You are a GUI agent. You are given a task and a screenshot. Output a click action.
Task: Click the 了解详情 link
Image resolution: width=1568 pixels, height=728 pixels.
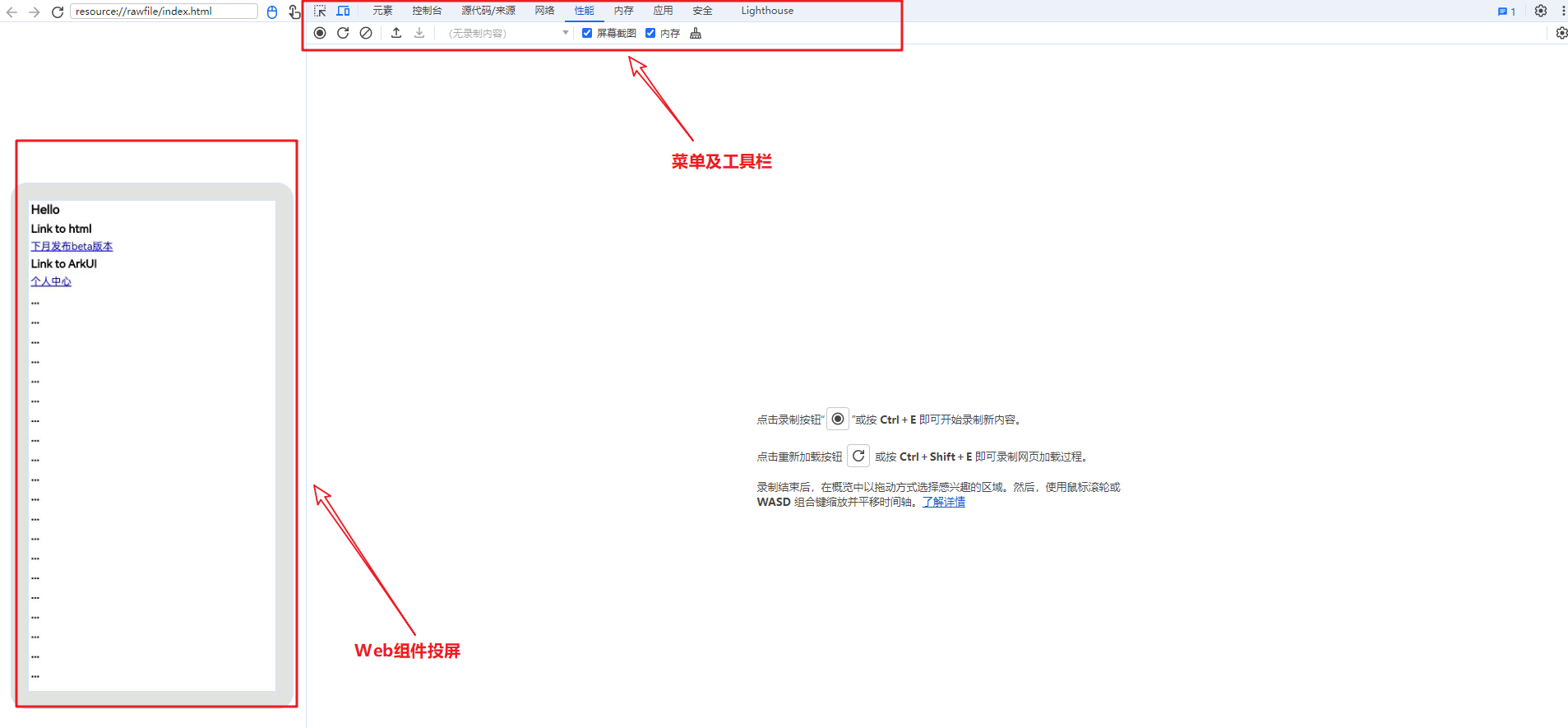point(943,502)
